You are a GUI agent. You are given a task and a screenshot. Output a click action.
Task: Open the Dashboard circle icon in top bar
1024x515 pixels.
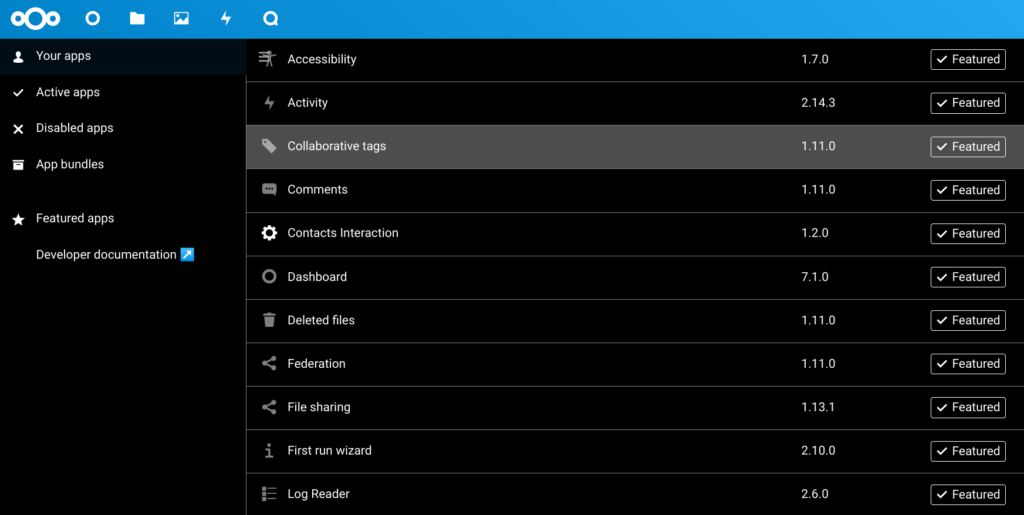click(x=93, y=19)
